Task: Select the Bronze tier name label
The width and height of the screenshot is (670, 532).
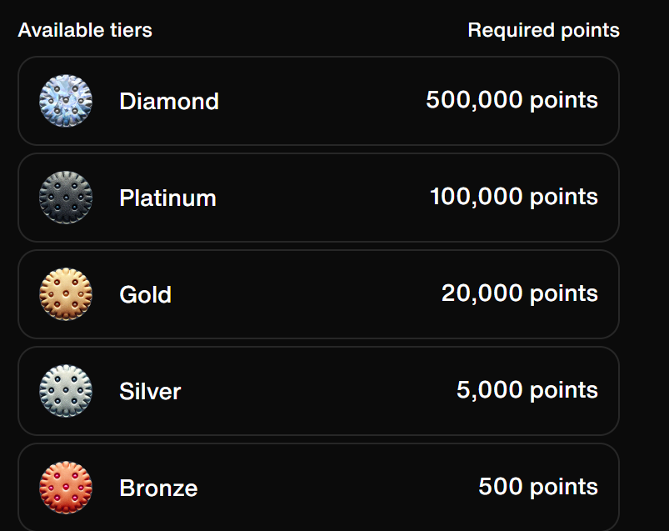Action: click(158, 489)
